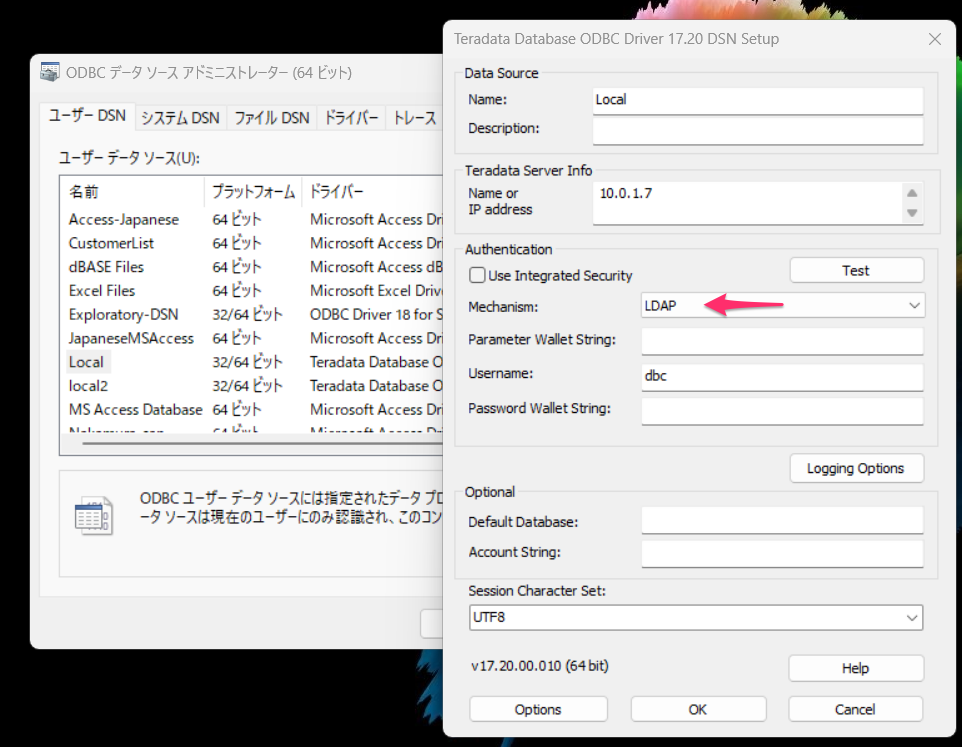
Task: Confirm with the OK button
Action: (x=698, y=710)
